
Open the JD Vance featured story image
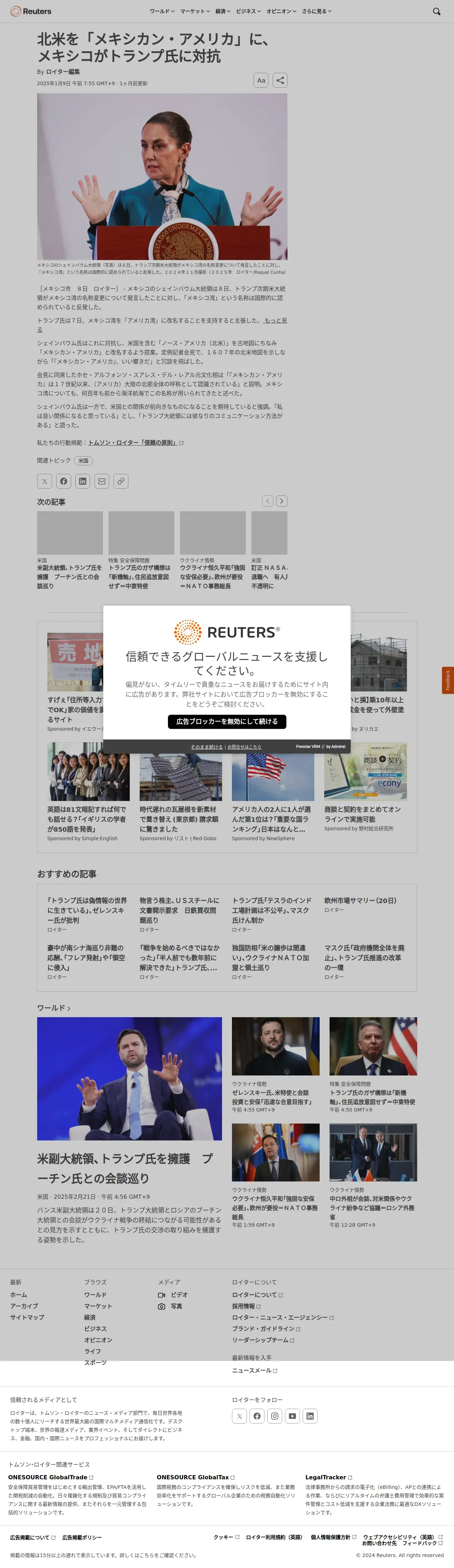point(129,1079)
